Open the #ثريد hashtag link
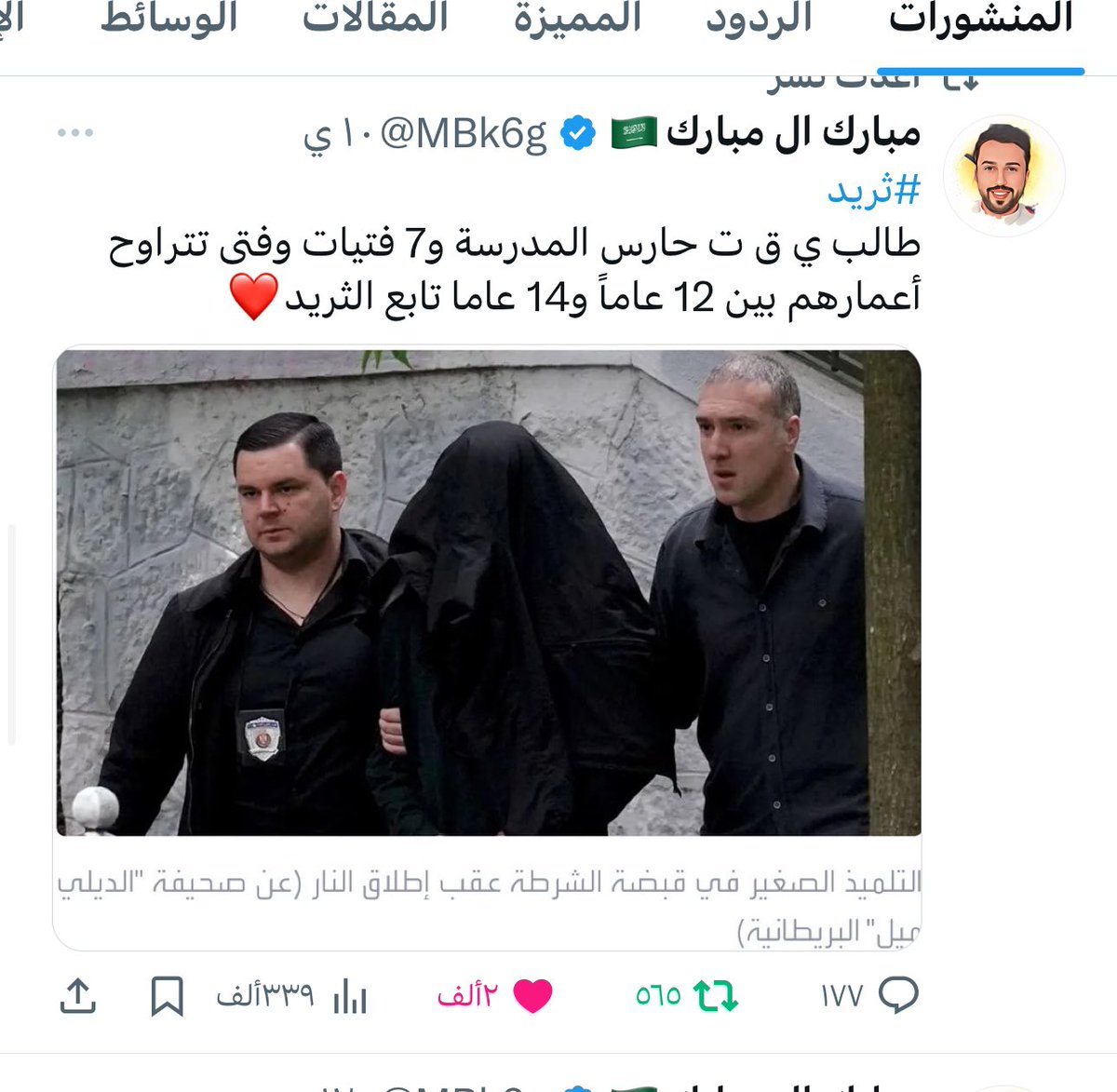This screenshot has width=1117, height=1092. click(x=874, y=190)
